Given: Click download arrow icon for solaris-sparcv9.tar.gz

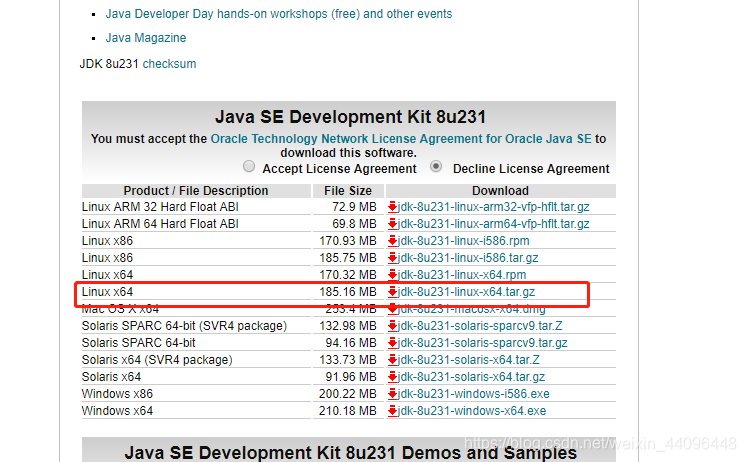Looking at the screenshot, I should (x=393, y=343).
